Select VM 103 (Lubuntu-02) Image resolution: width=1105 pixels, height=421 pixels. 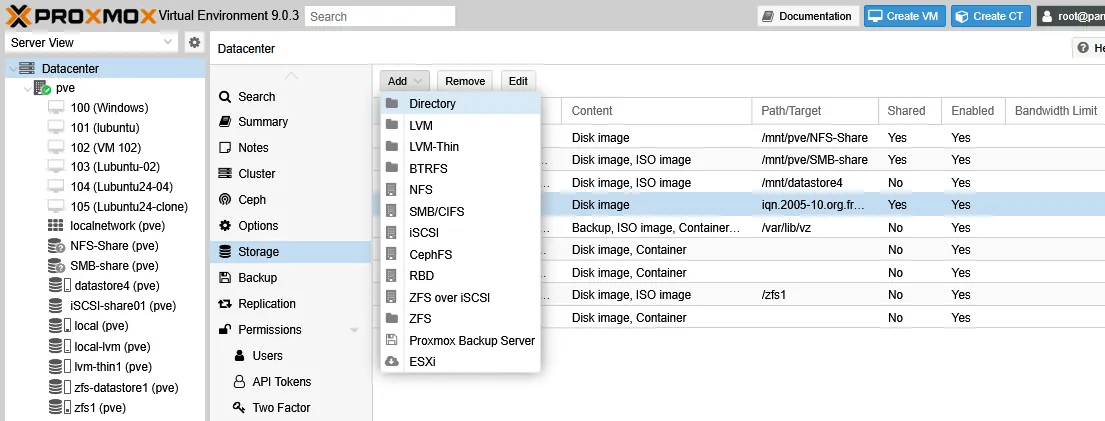pos(115,167)
